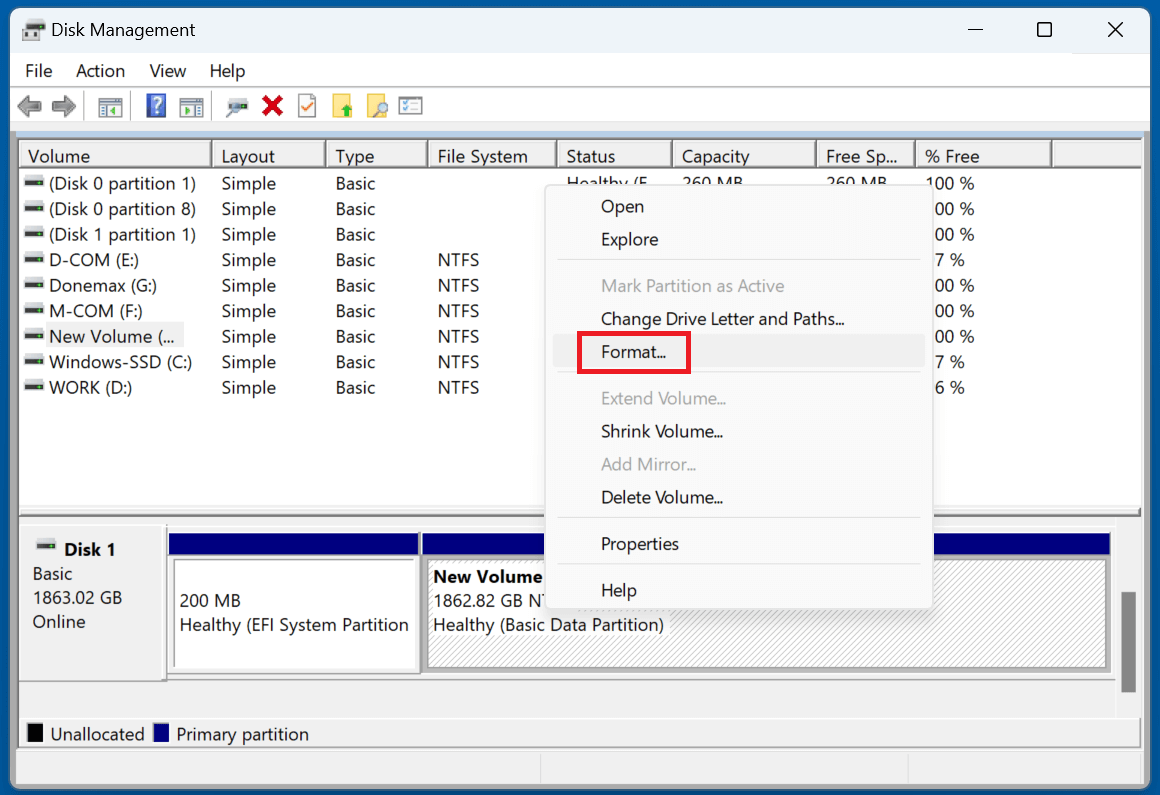Click the Show/Hide Console Tree icon

110,106
